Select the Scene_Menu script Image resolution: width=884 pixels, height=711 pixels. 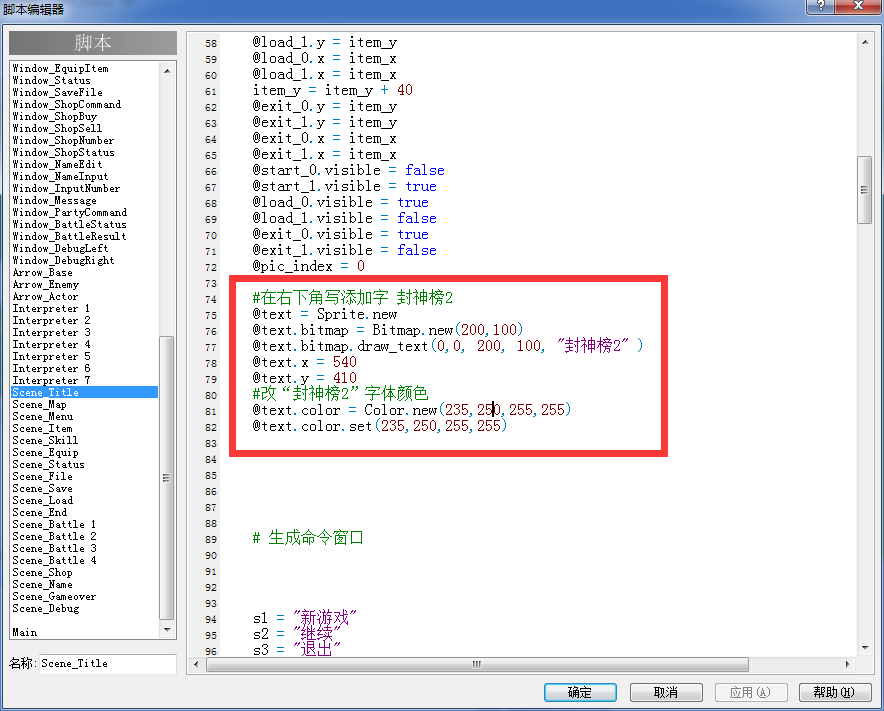(85, 417)
